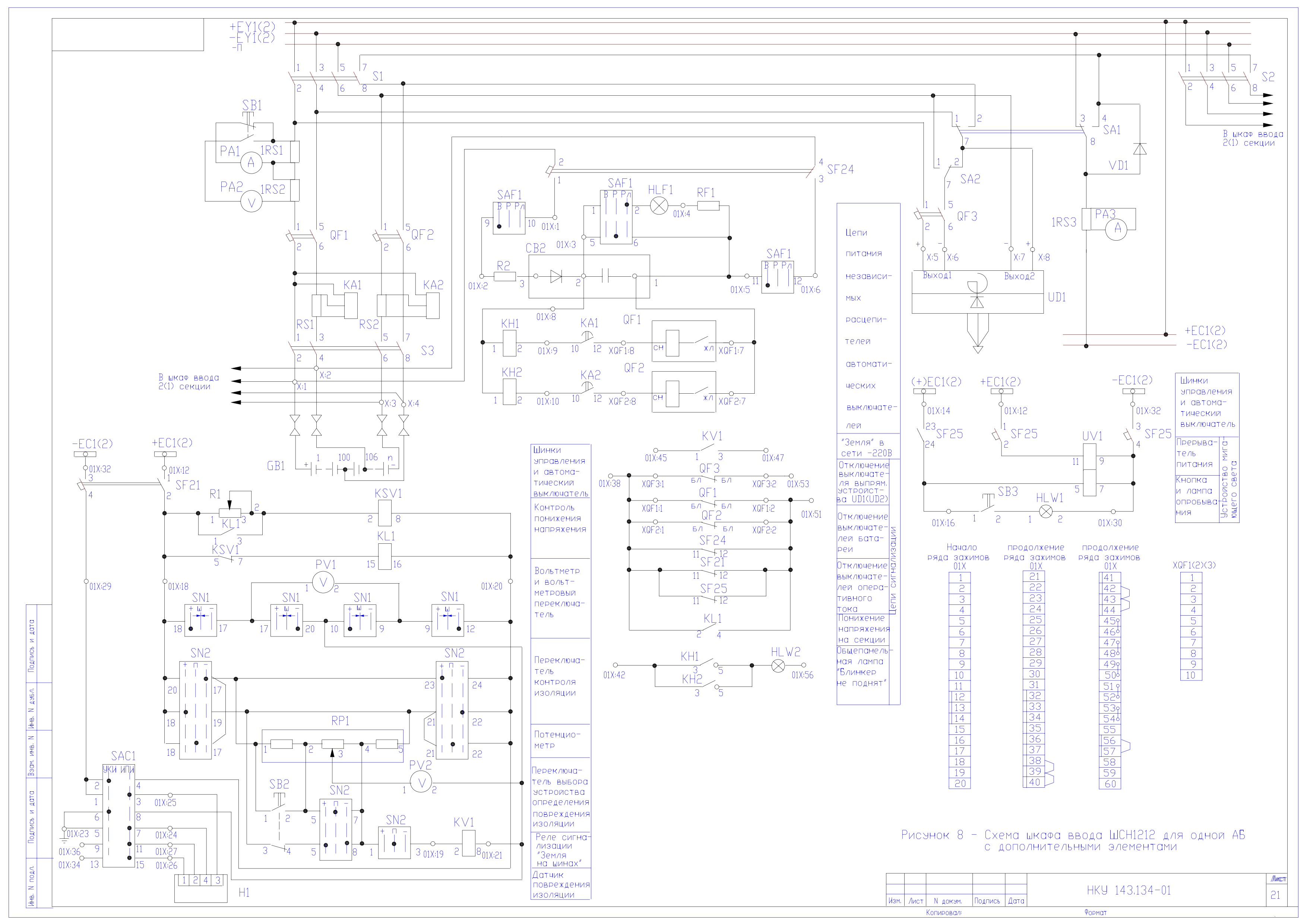Click terminal cell "60" in the 01X row
Viewport: 1307px width, 924px height.
click(x=1110, y=784)
